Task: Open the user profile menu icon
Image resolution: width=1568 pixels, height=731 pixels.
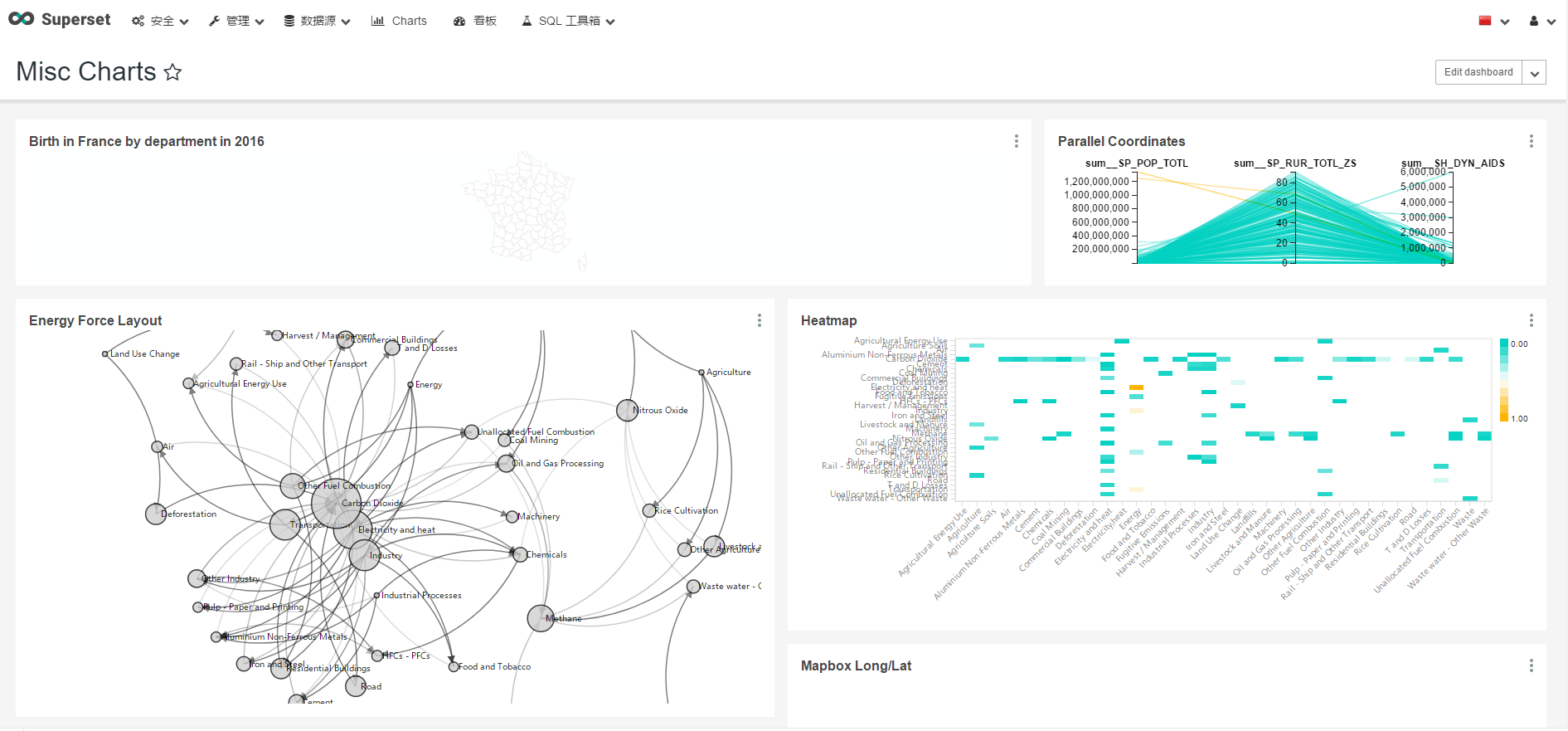Action: click(1541, 22)
